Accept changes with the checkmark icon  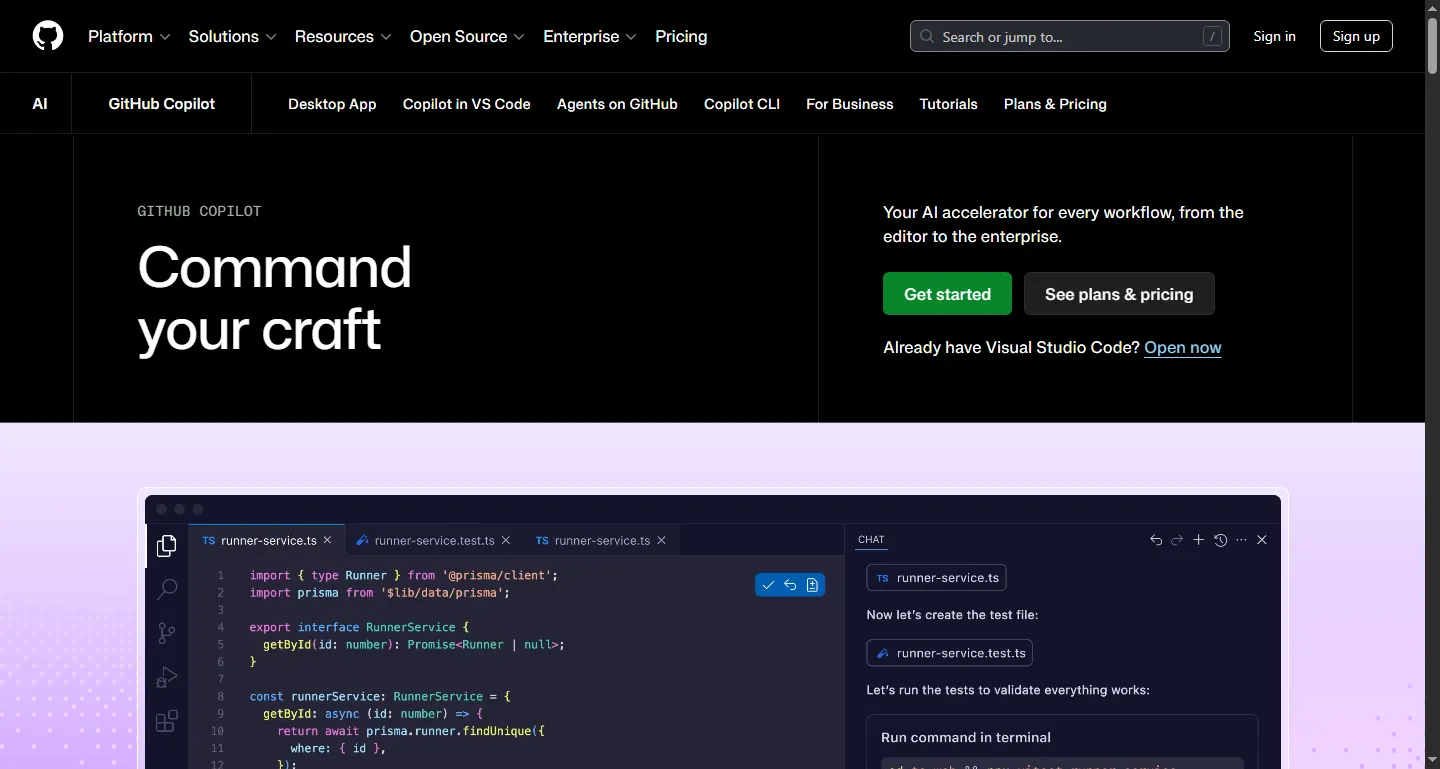pos(768,585)
